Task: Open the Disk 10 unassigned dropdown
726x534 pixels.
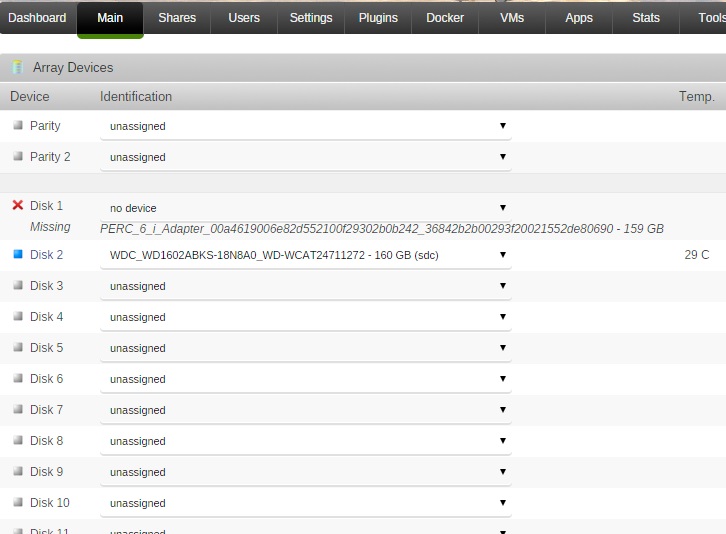Action: [306, 503]
